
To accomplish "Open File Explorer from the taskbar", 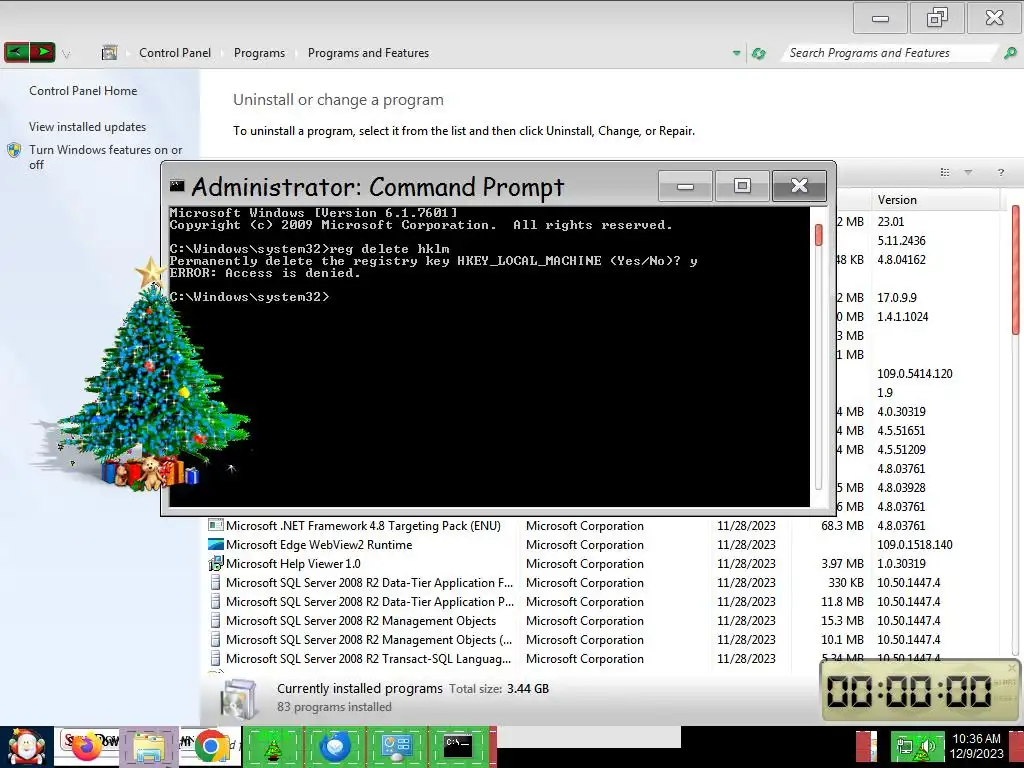I will pos(149,747).
